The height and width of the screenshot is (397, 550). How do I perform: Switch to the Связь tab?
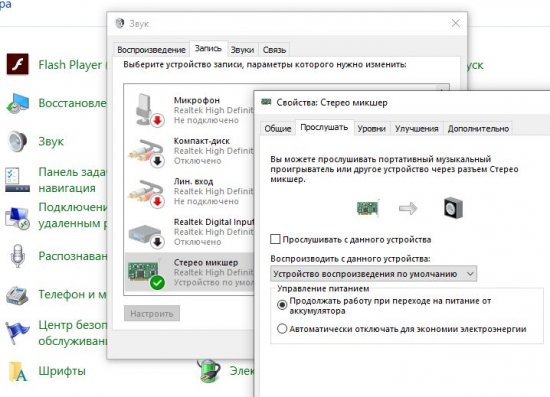(274, 50)
